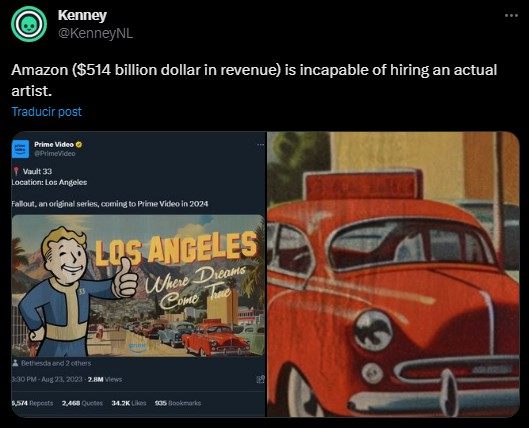Screen dimensions: 529x428
Task: Click the red Vault 33 pin emoji
Action: (x=16, y=171)
